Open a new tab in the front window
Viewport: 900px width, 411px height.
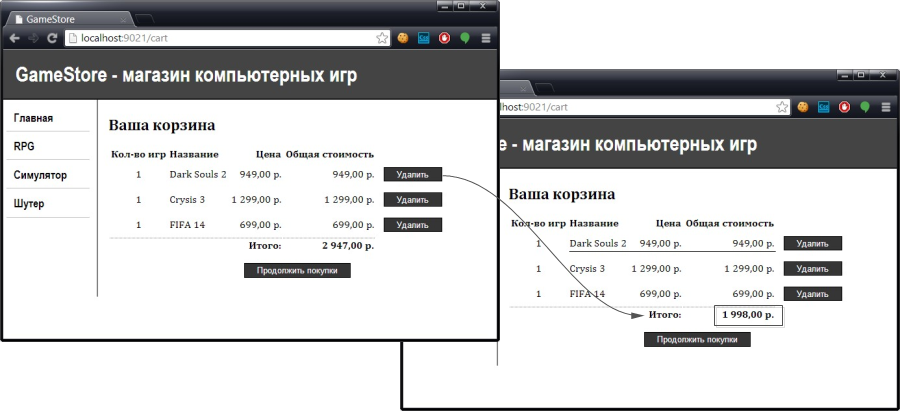144,19
